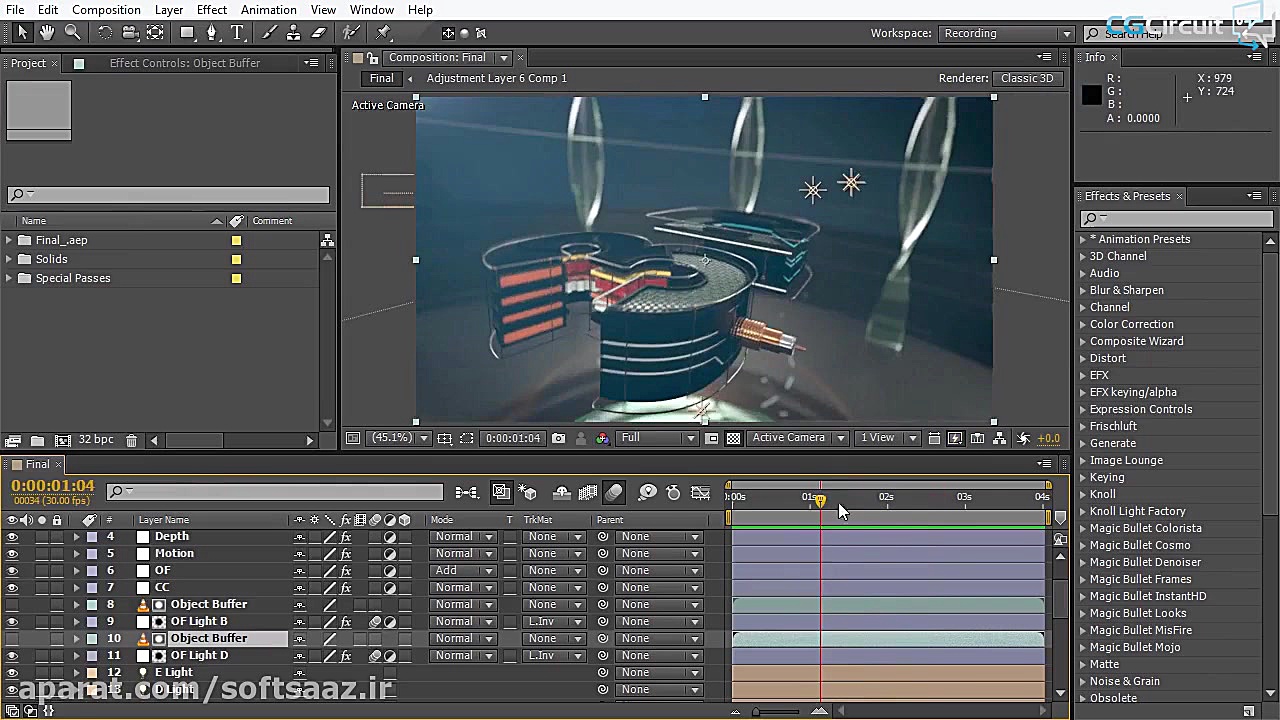Screen dimensions: 1280x720
Task: Select the Eraser tool
Action: [x=319, y=33]
